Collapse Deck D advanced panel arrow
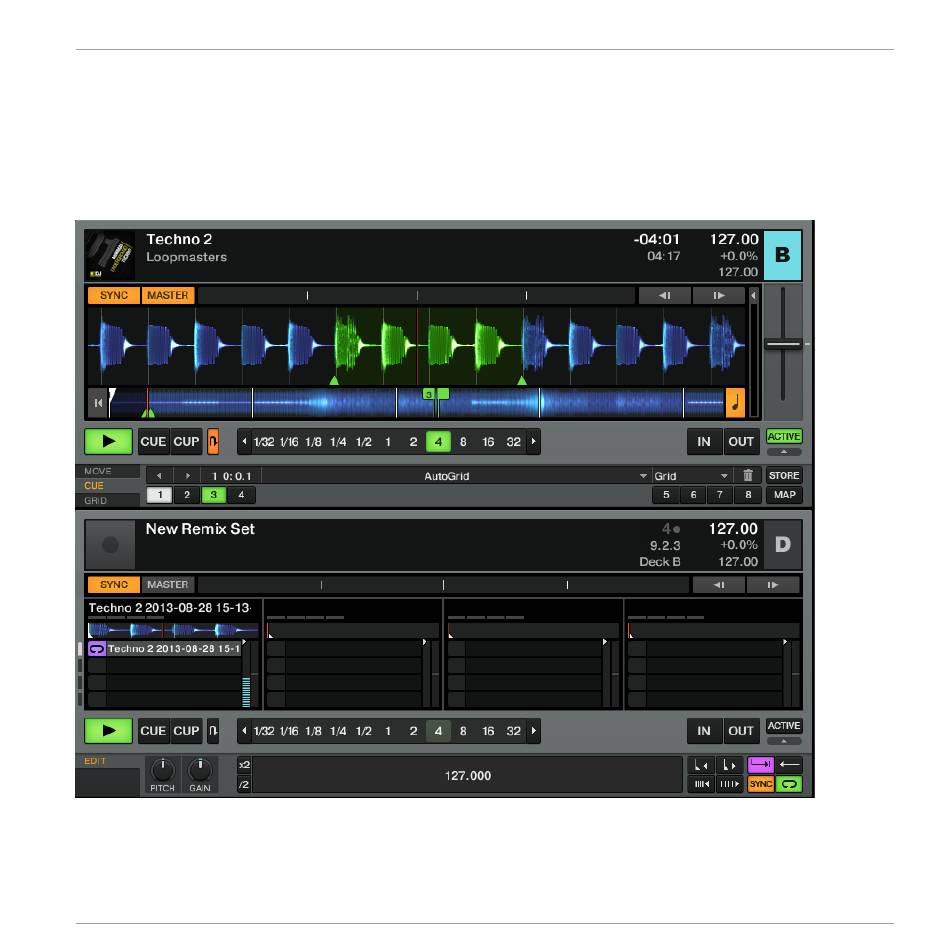Viewport: 950px width, 951px height. [784, 741]
